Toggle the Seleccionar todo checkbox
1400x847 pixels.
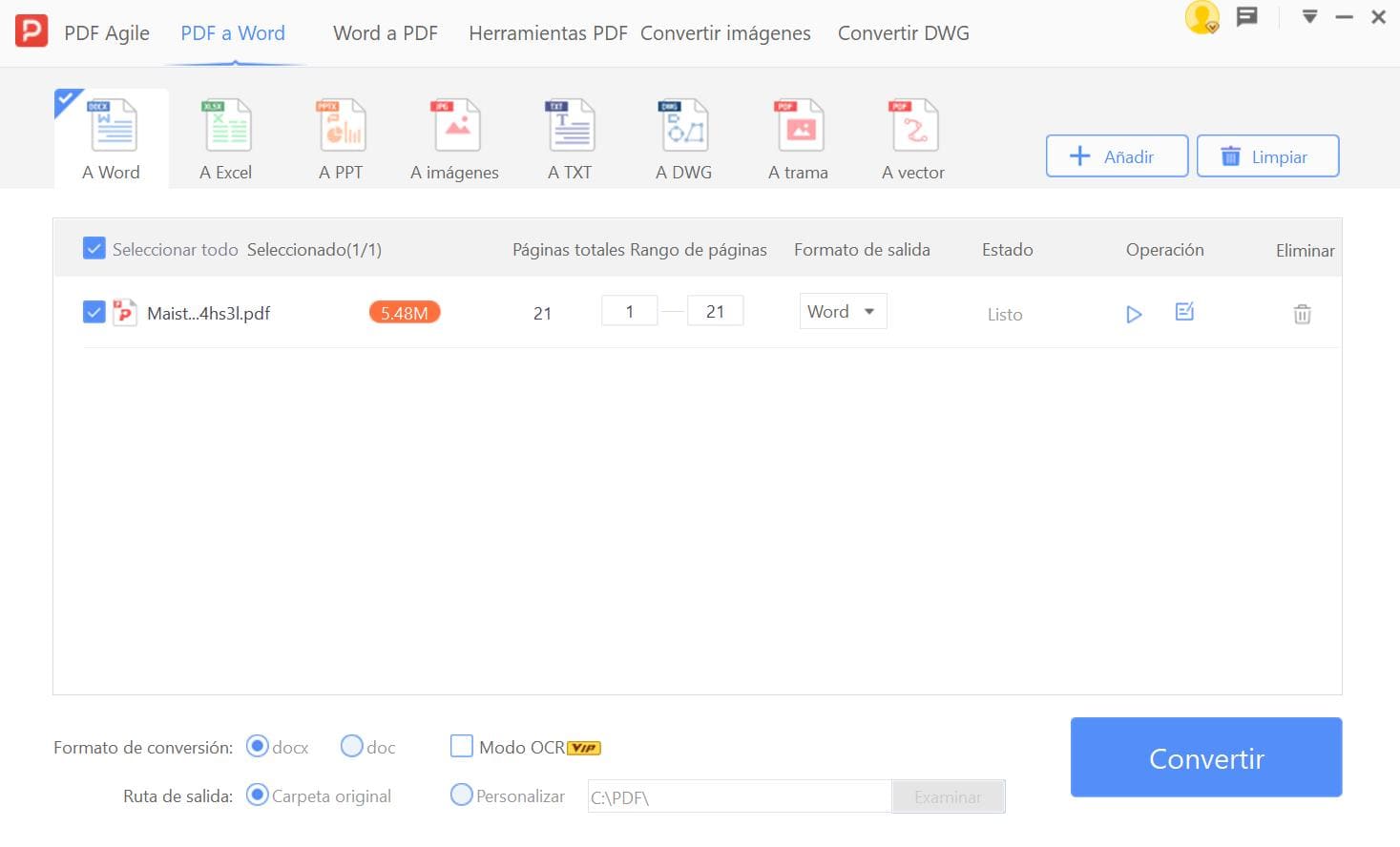coord(94,249)
